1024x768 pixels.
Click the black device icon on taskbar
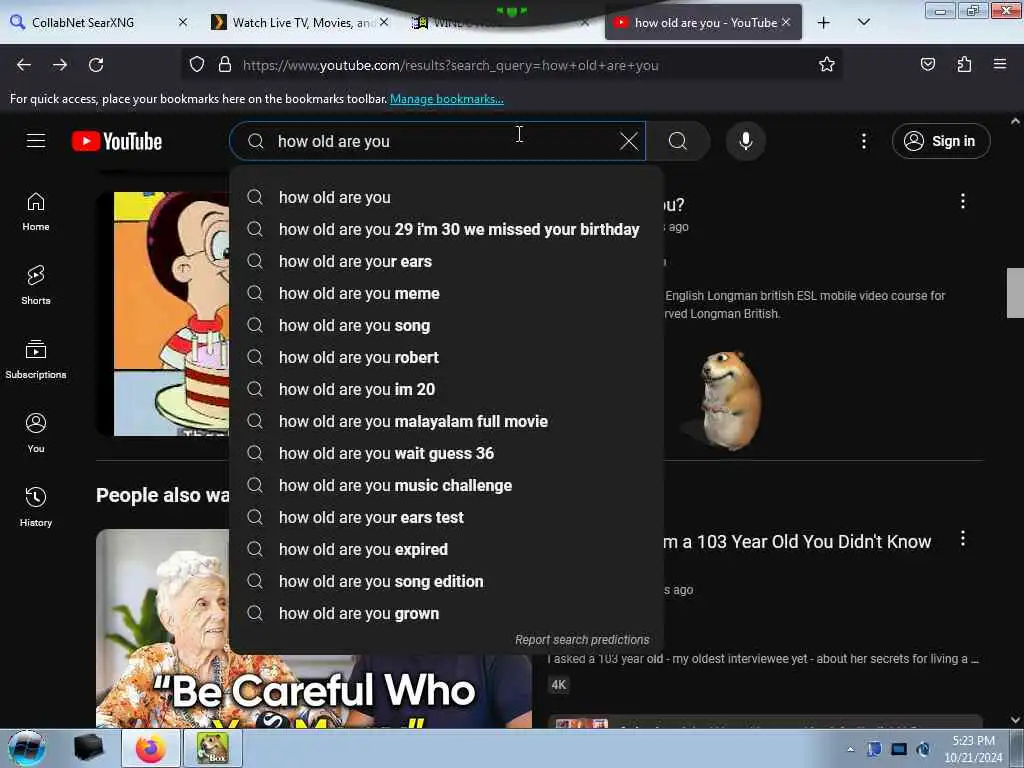point(88,748)
